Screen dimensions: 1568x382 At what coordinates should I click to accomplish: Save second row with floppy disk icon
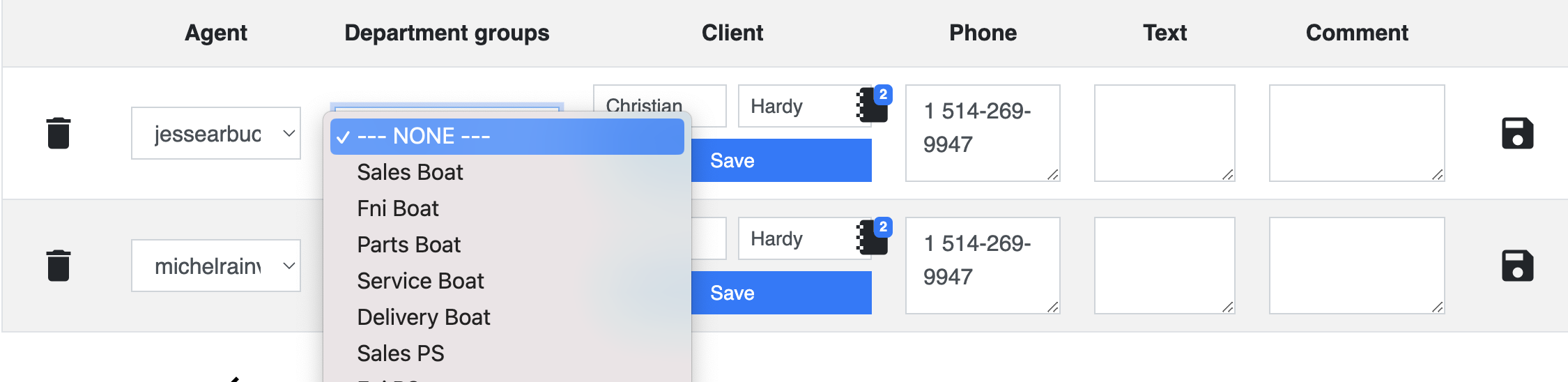tap(1517, 266)
